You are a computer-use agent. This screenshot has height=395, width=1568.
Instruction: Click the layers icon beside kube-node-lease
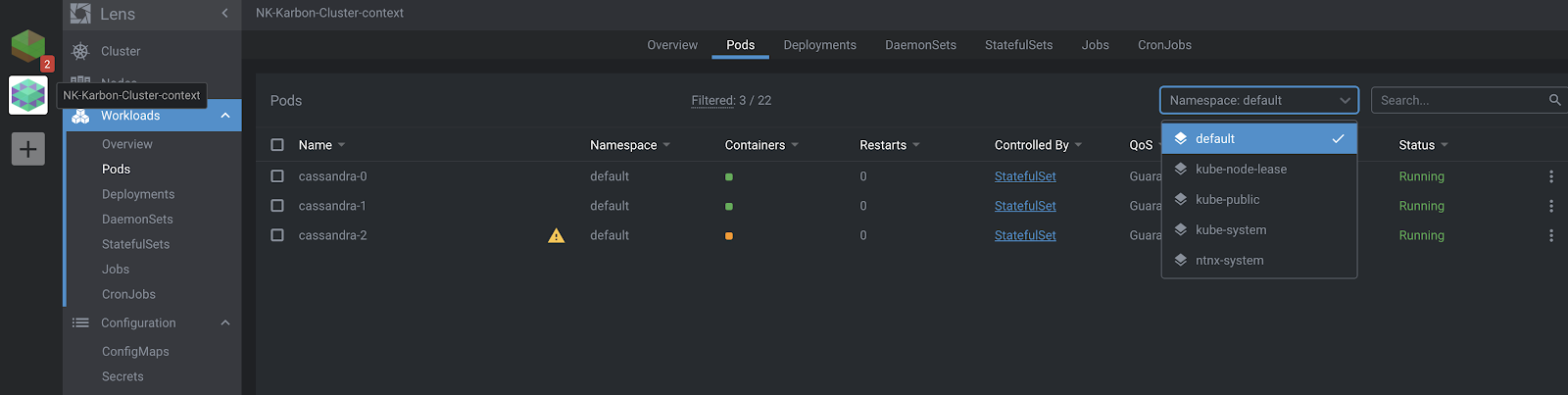tap(1181, 169)
